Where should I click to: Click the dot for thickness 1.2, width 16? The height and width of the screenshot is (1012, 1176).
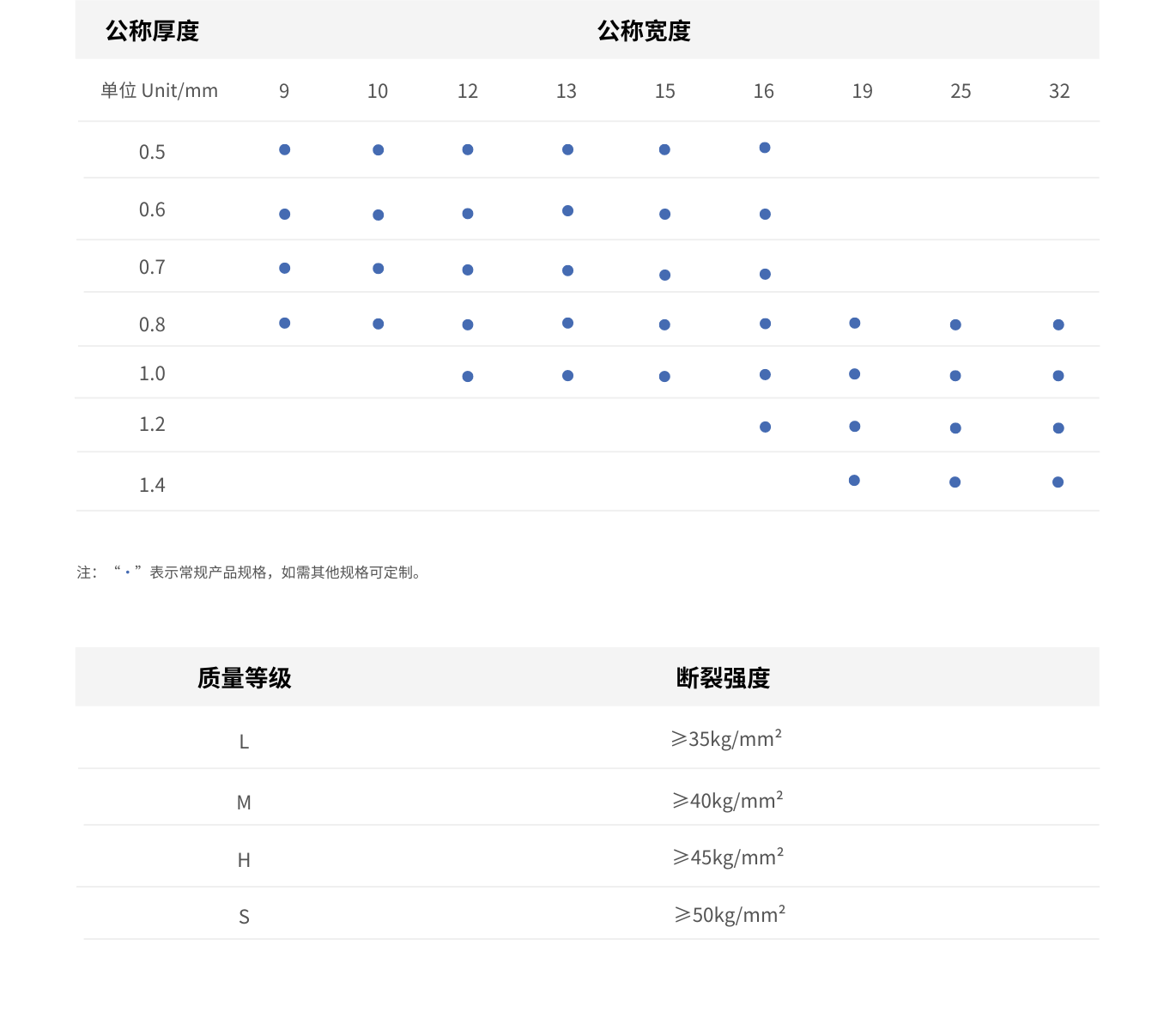[x=765, y=427]
